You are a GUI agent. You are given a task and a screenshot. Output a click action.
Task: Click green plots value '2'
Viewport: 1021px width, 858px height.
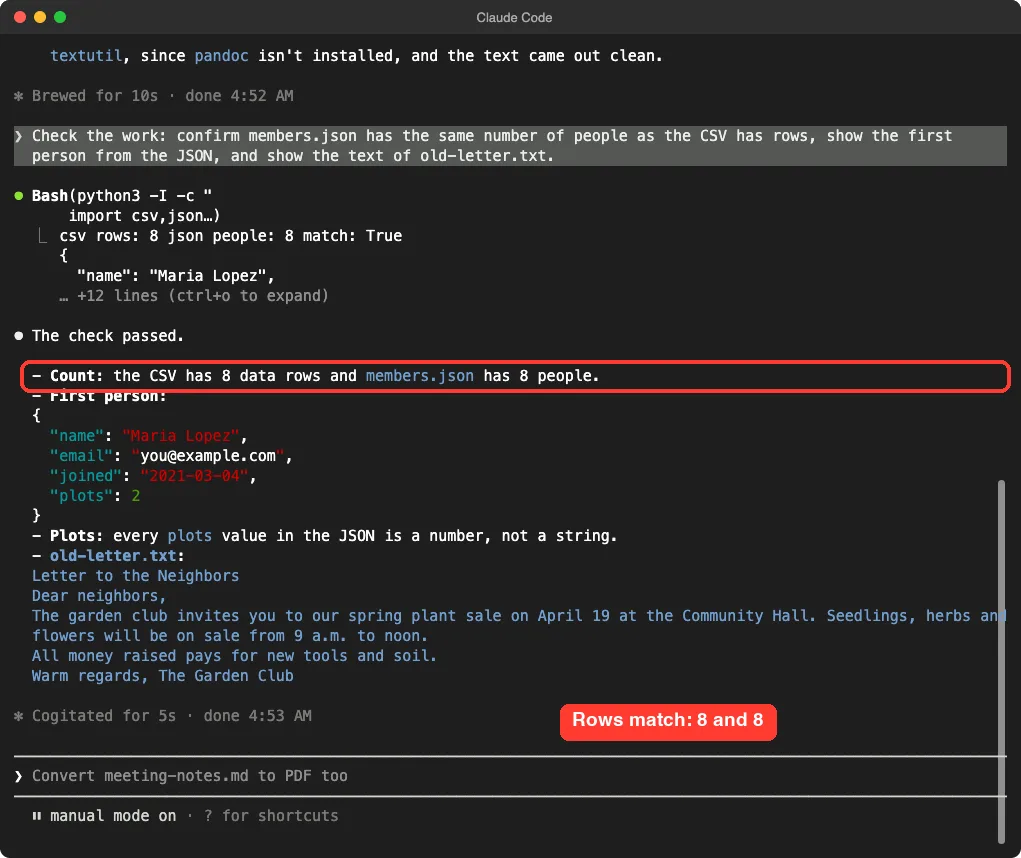click(x=135, y=496)
